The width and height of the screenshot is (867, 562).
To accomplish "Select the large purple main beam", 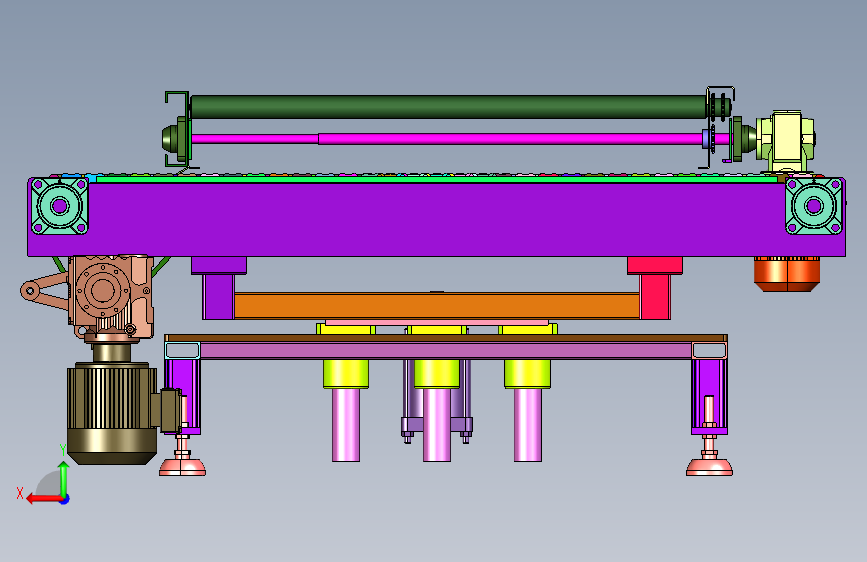I will 436,219.
